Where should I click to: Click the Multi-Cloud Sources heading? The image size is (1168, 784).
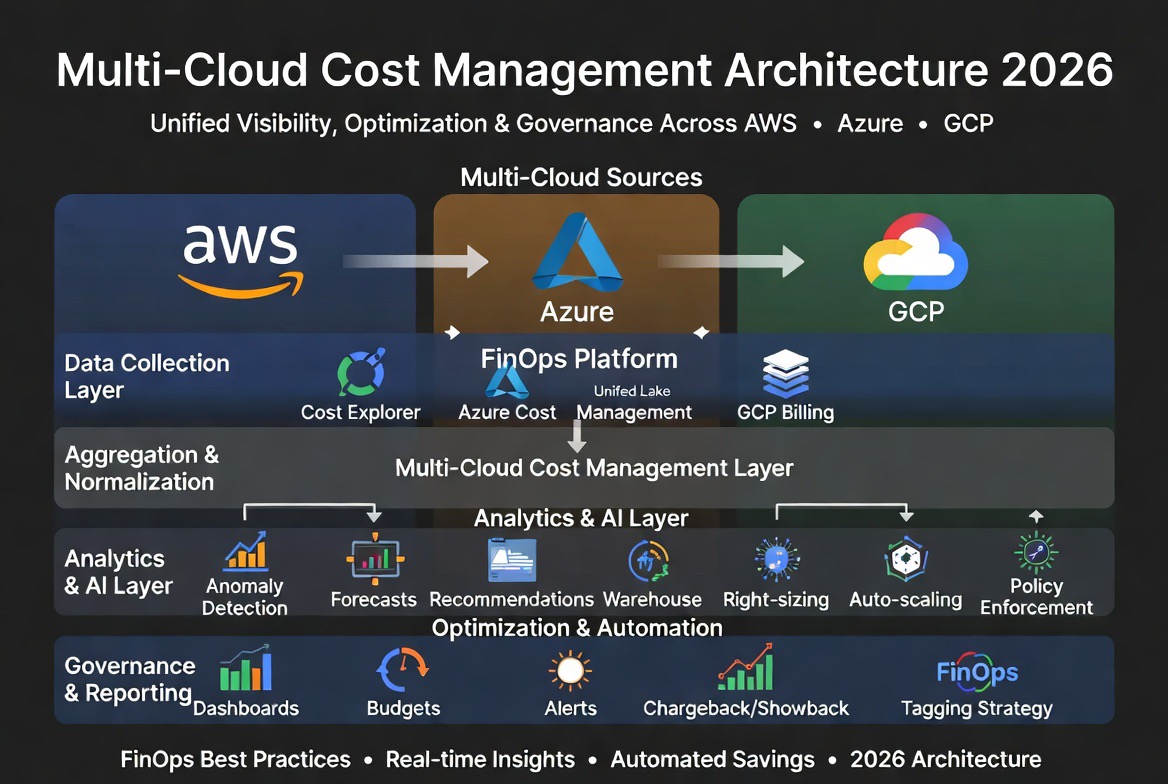point(581,177)
